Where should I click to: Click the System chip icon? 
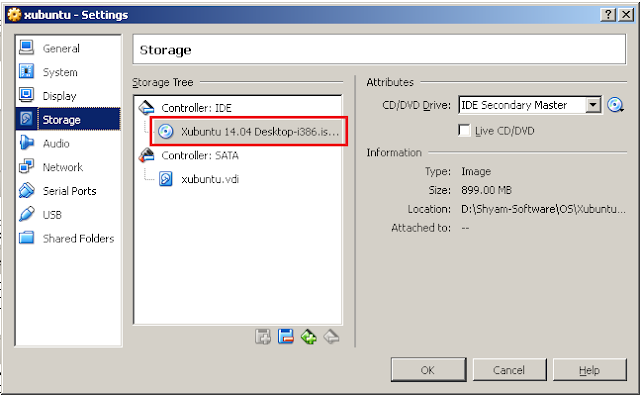(x=27, y=71)
